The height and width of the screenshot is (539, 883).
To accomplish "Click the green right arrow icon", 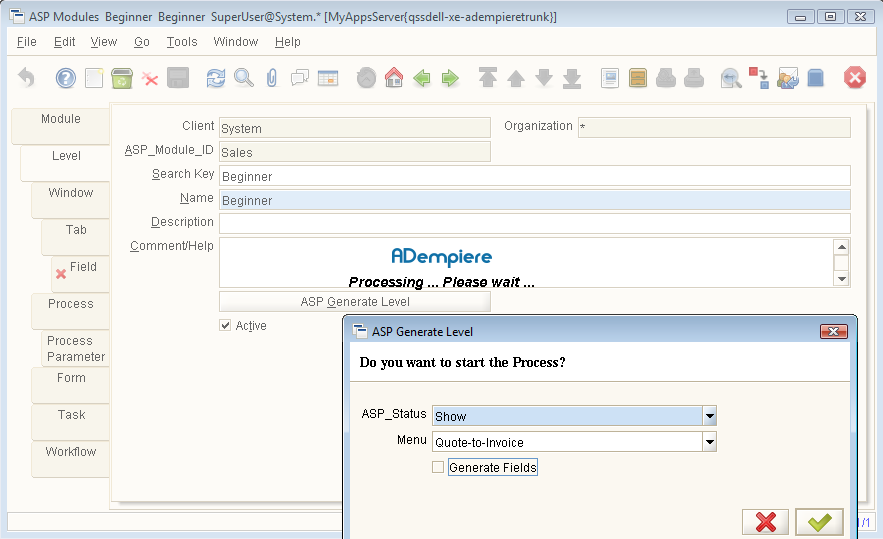I will pos(450,78).
